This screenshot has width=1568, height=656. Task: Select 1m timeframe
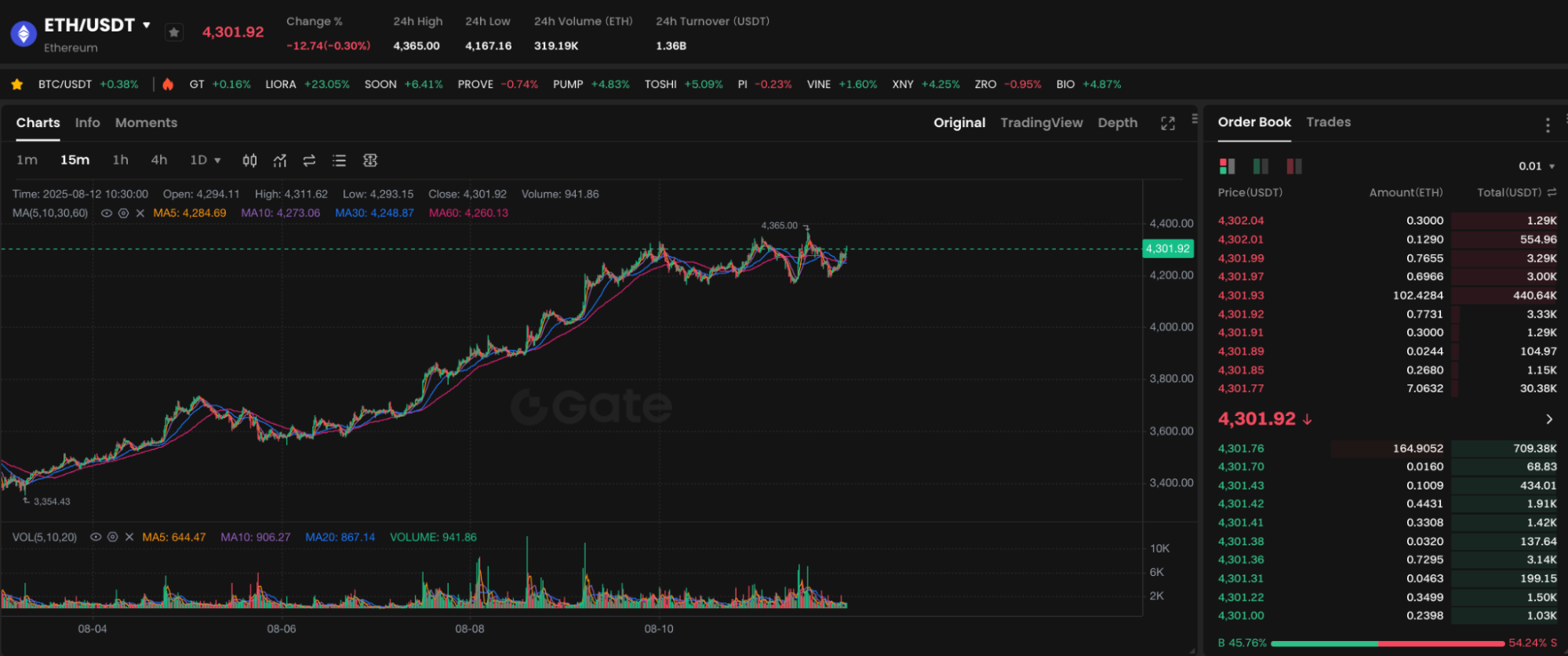27,160
